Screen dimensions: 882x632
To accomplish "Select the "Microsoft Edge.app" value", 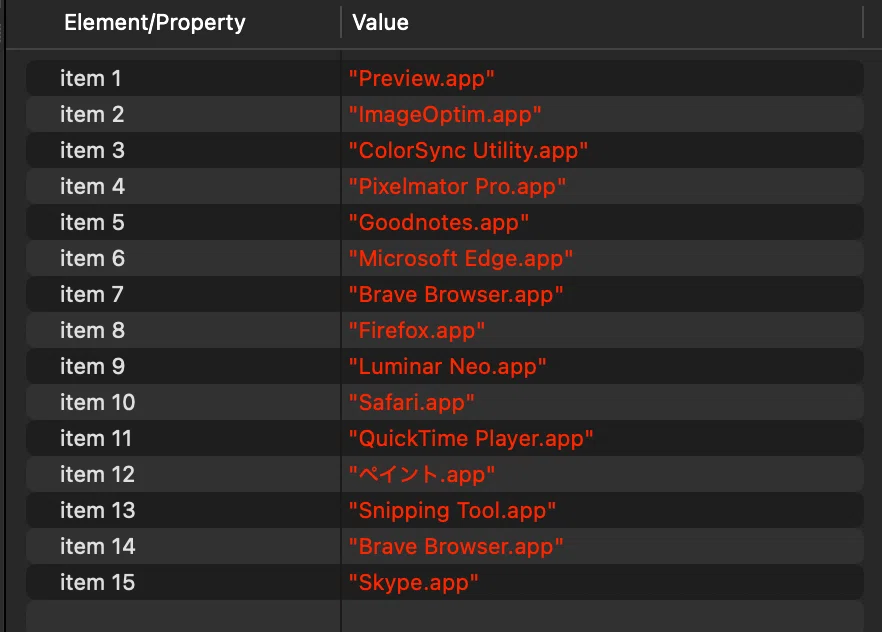I will [x=461, y=259].
